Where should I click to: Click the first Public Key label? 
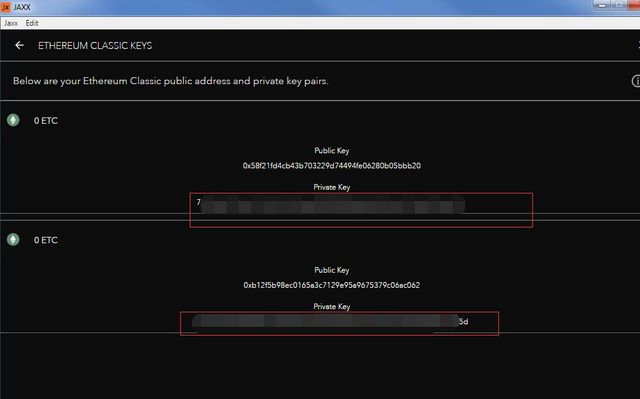click(x=331, y=151)
